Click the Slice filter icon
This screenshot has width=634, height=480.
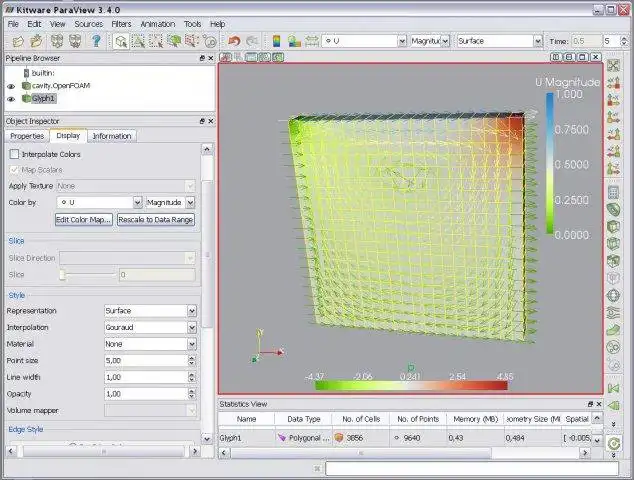click(614, 244)
